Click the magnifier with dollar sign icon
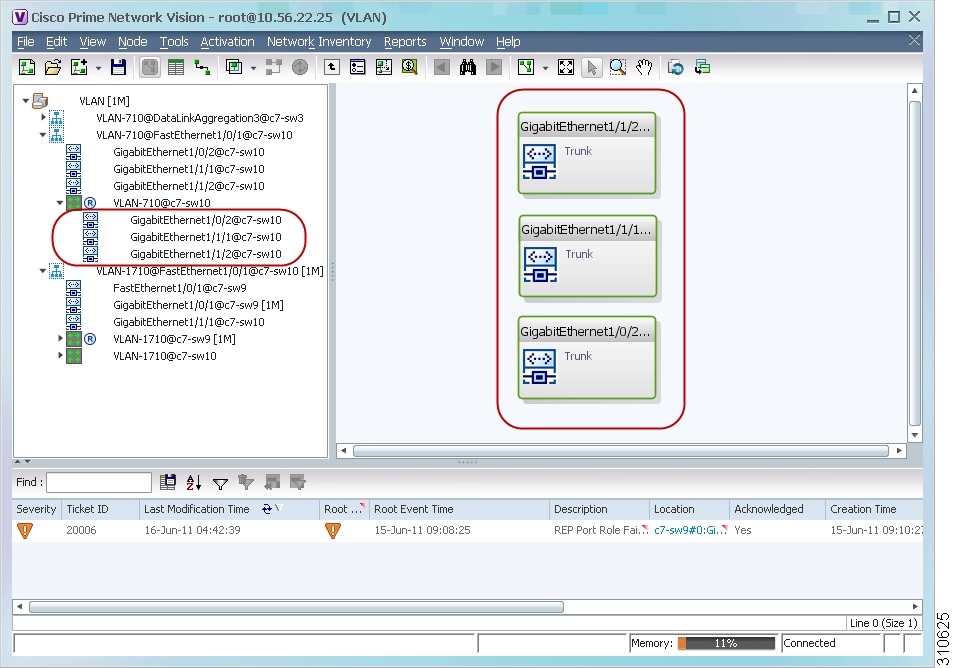 click(410, 67)
